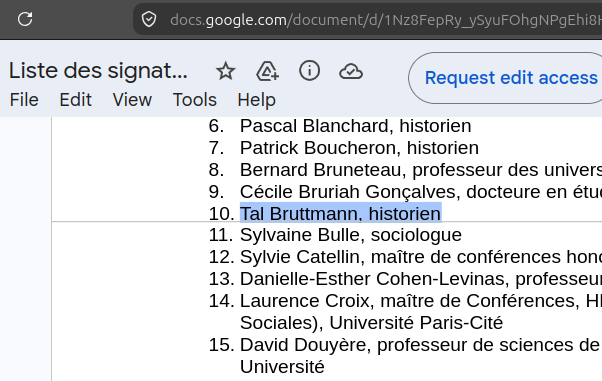This screenshot has height=381, width=602.
Task: Open the View menu
Action: click(x=132, y=100)
